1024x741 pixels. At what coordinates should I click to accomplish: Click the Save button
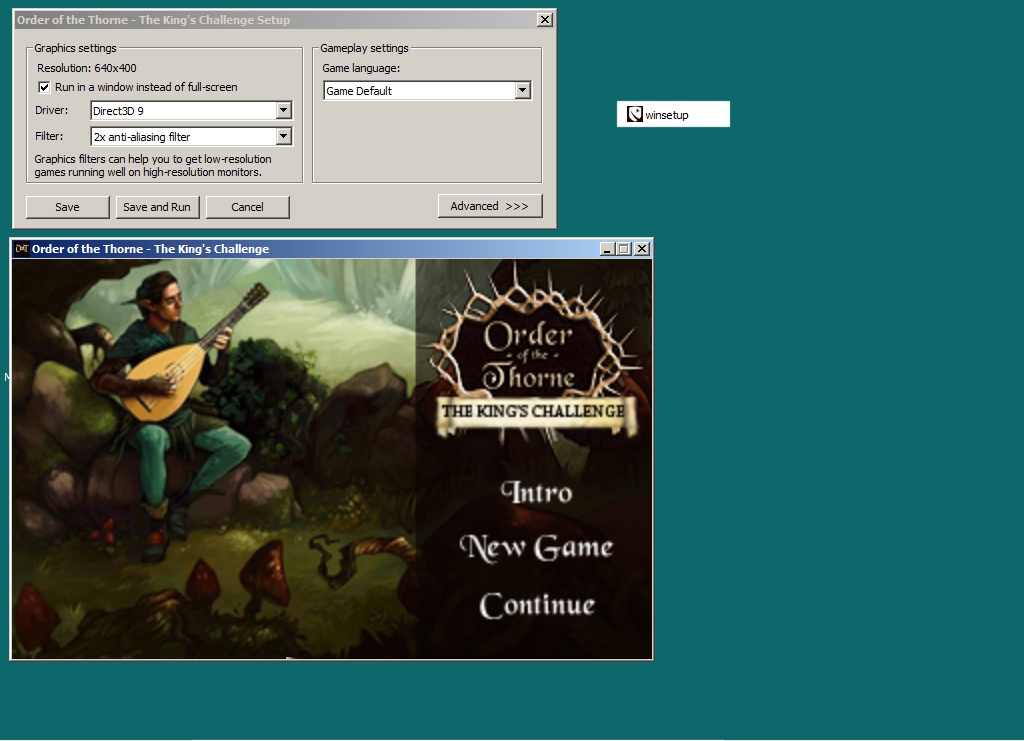click(67, 207)
